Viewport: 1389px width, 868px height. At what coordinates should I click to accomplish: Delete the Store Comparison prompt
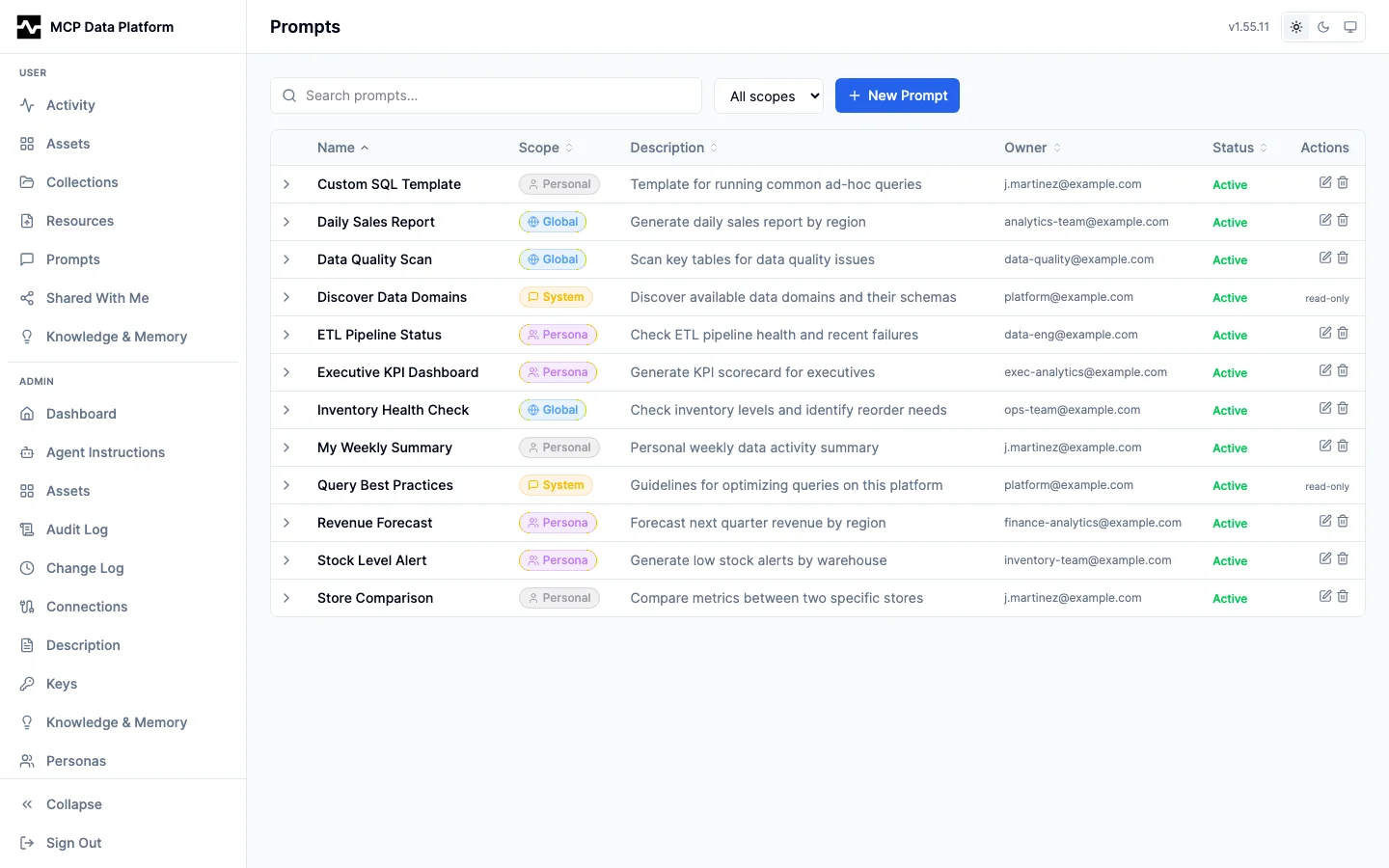[1343, 597]
